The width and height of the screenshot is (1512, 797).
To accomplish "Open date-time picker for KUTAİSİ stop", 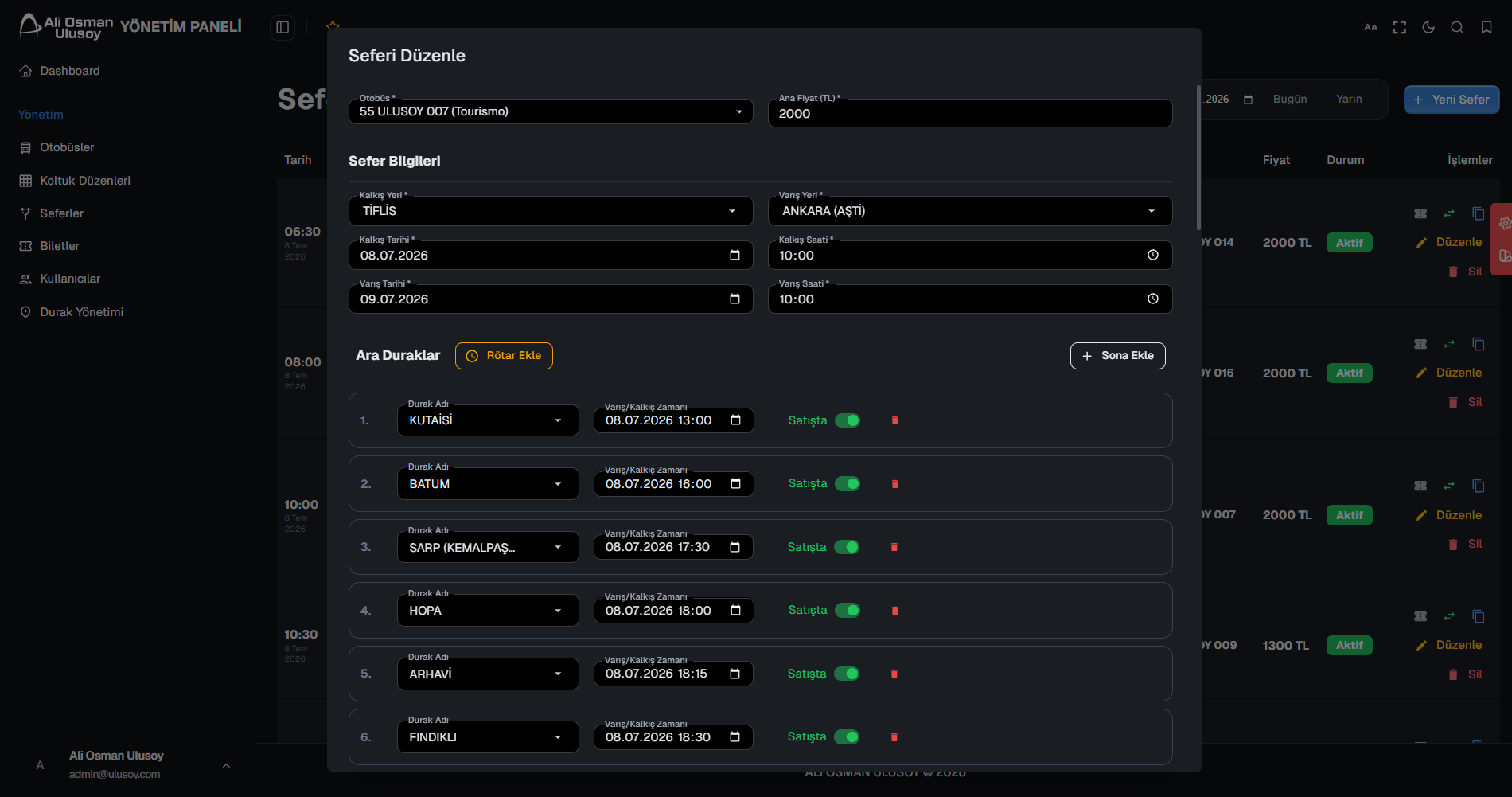I will click(x=735, y=420).
